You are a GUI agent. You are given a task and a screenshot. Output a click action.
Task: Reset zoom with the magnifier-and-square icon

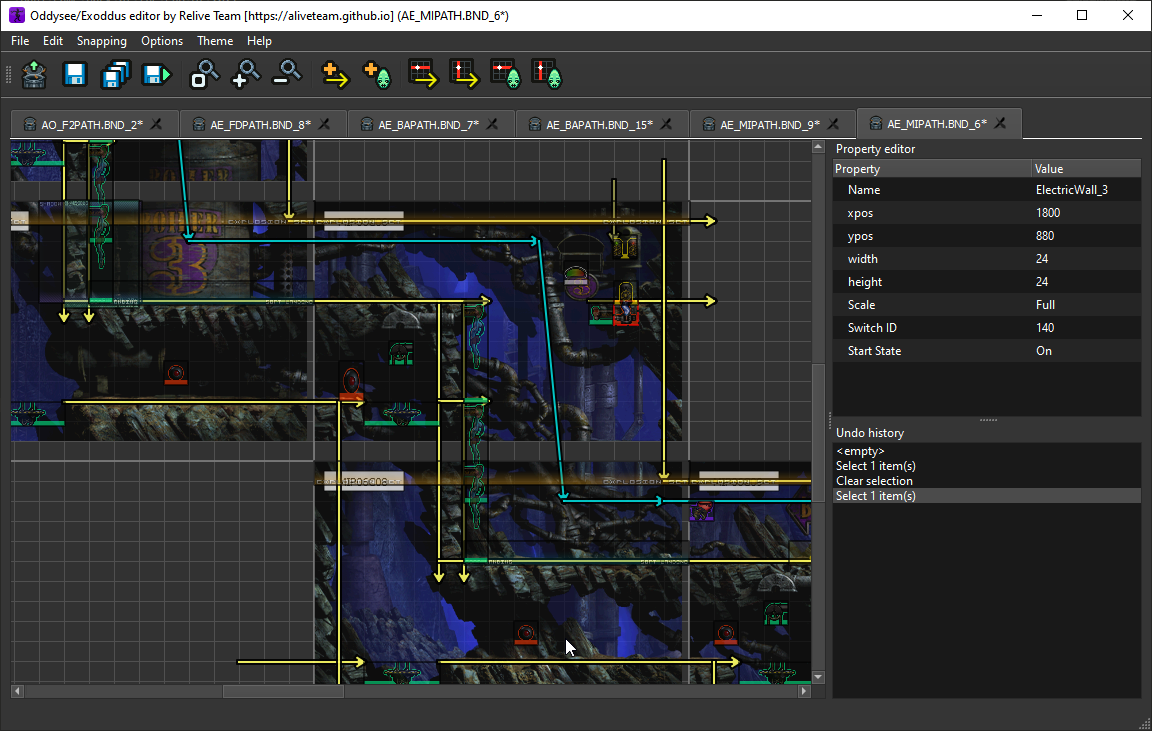click(x=204, y=74)
